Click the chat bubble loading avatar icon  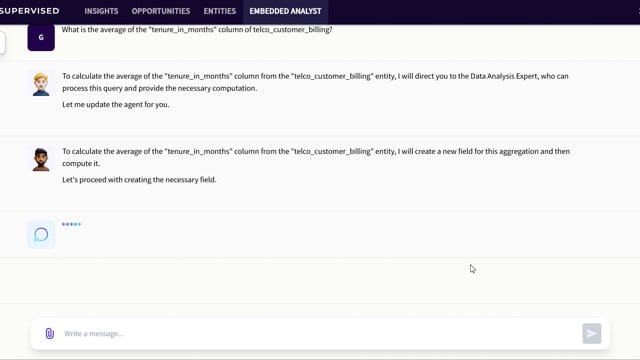[41, 234]
